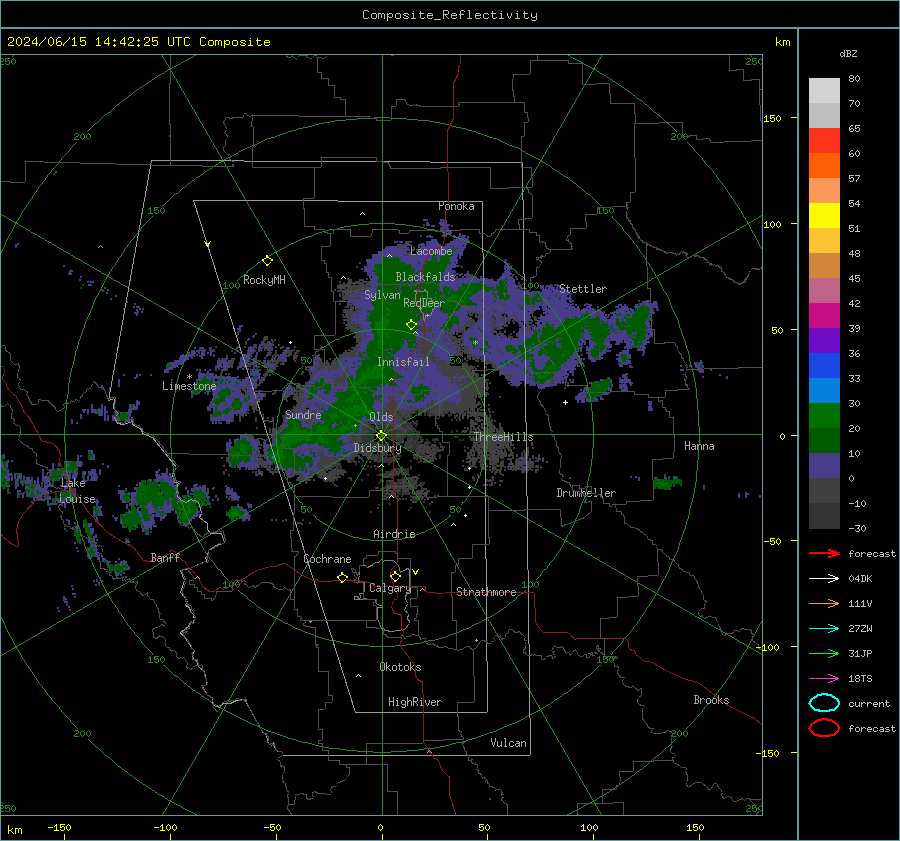Click the Sylvan label
This screenshot has height=841, width=900.
point(382,295)
